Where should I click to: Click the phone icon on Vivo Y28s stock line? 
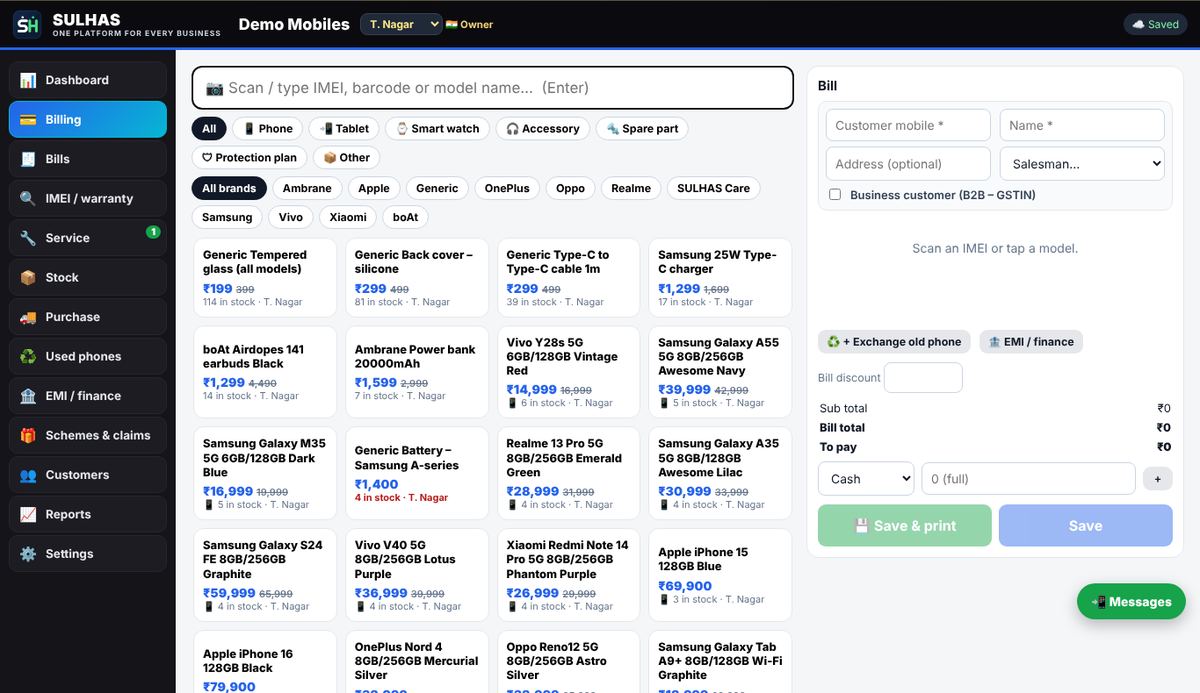point(512,403)
